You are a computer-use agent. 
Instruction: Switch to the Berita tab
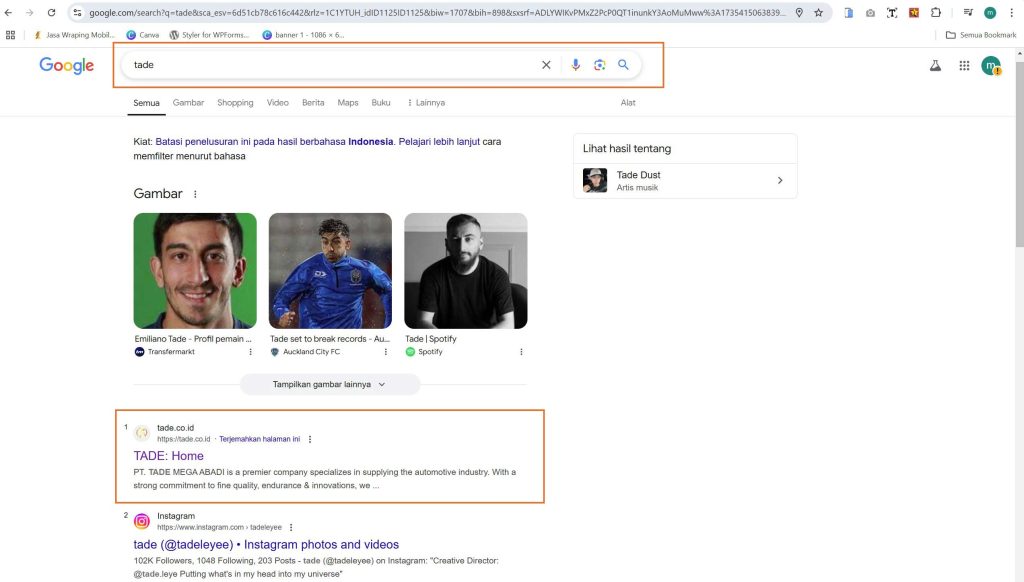(x=313, y=103)
